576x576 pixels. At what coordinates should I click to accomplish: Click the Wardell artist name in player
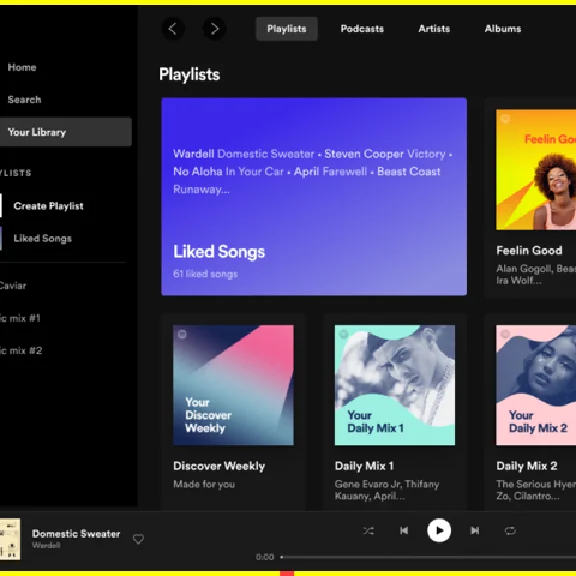pos(46,546)
